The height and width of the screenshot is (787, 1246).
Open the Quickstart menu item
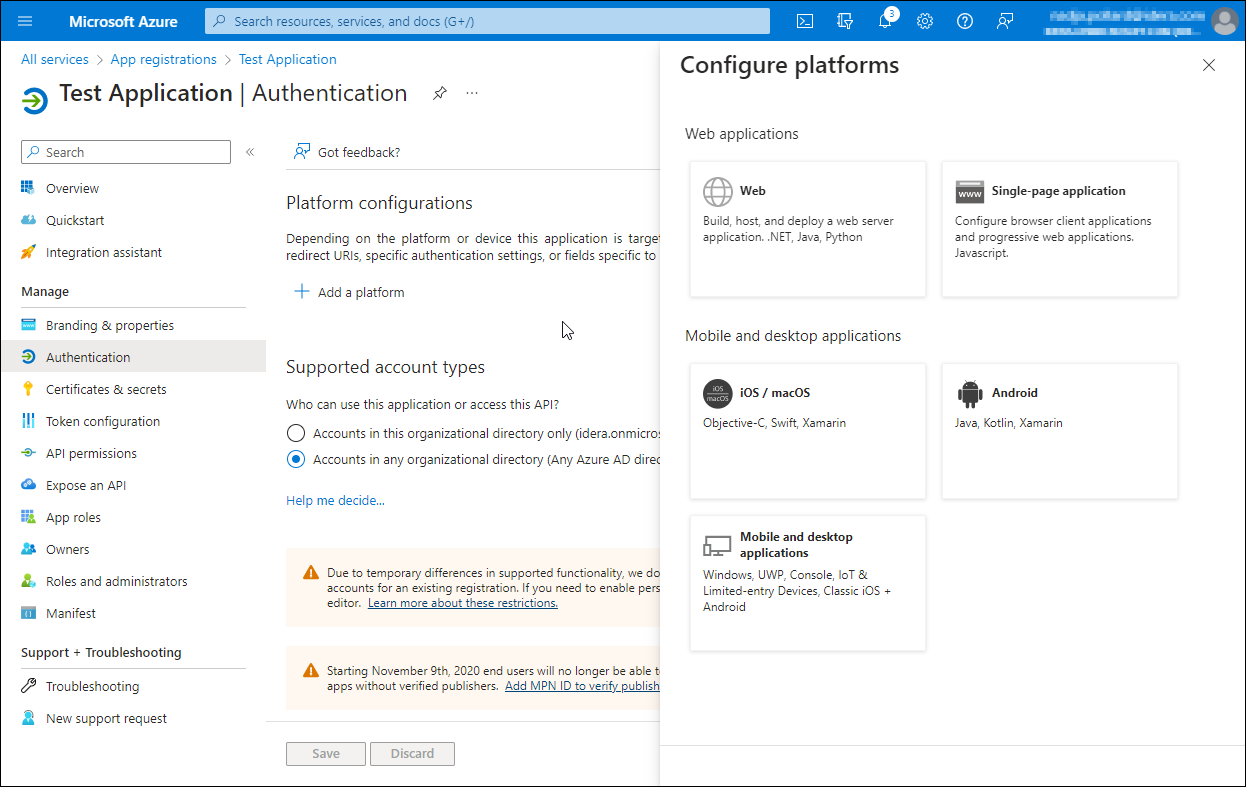[x=133, y=220]
